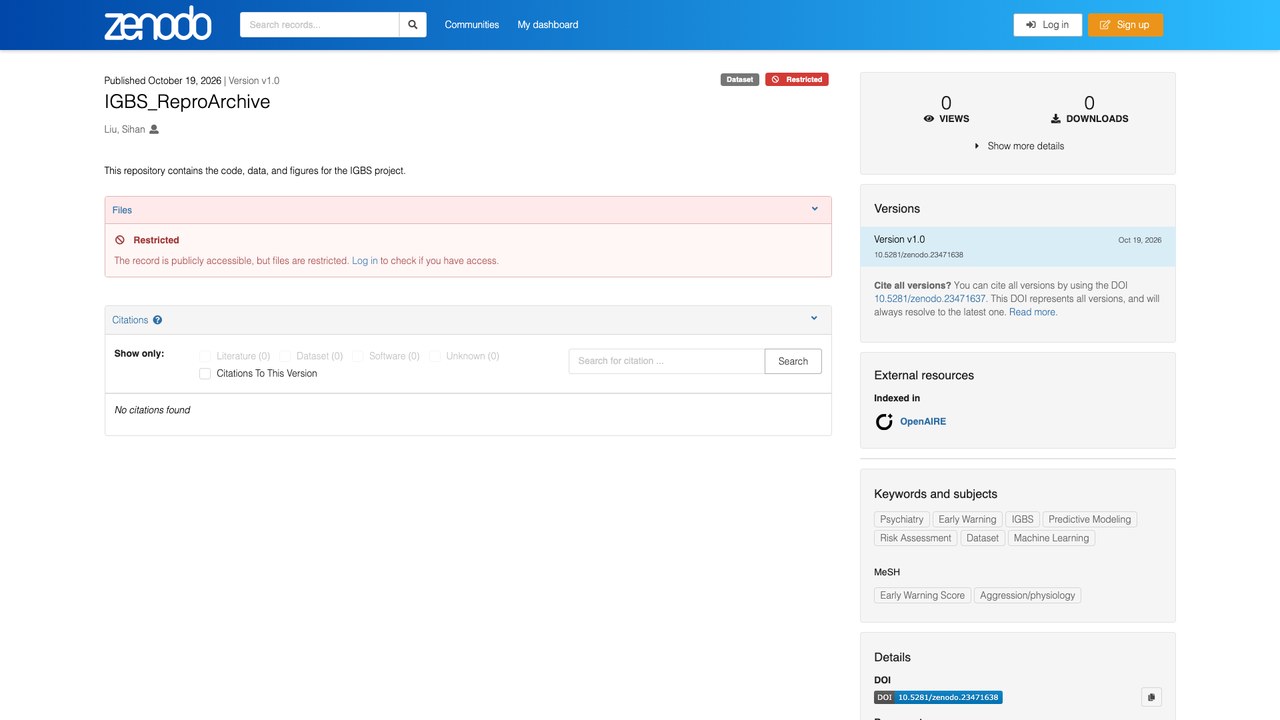Viewport: 1280px width, 720px height.
Task: Click the Citations panel heading
Action: 130,320
